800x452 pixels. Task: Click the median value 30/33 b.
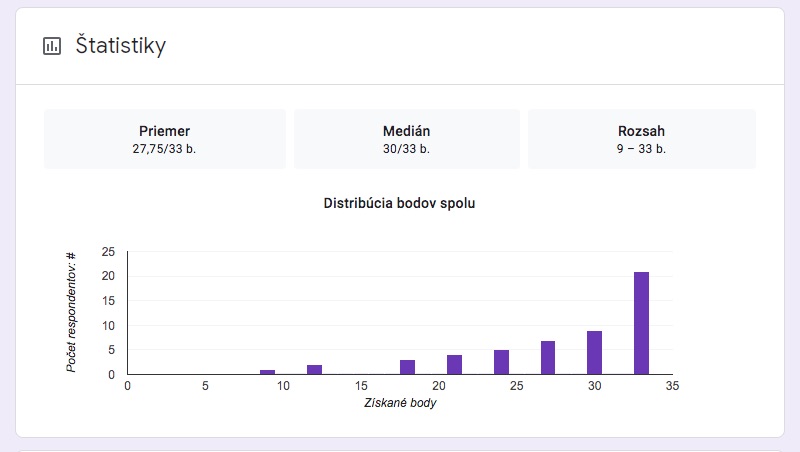coord(407,148)
